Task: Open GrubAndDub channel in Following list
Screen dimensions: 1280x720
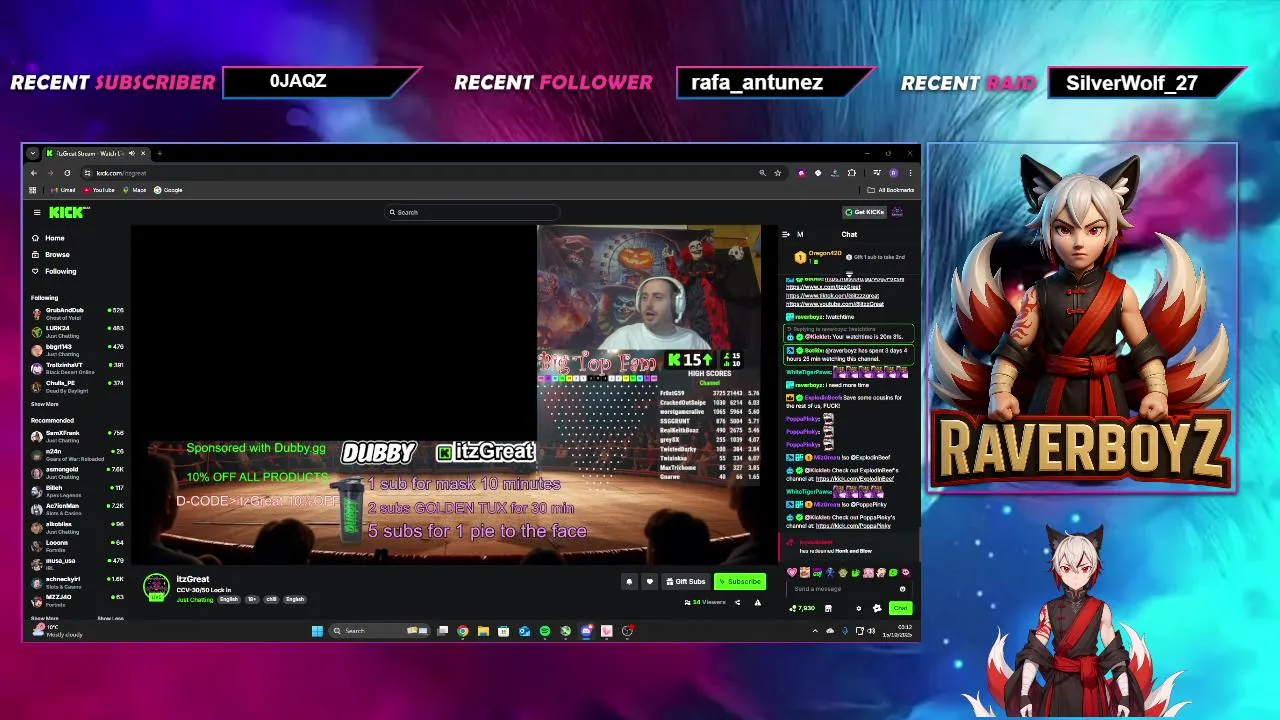Action: [x=77, y=313]
